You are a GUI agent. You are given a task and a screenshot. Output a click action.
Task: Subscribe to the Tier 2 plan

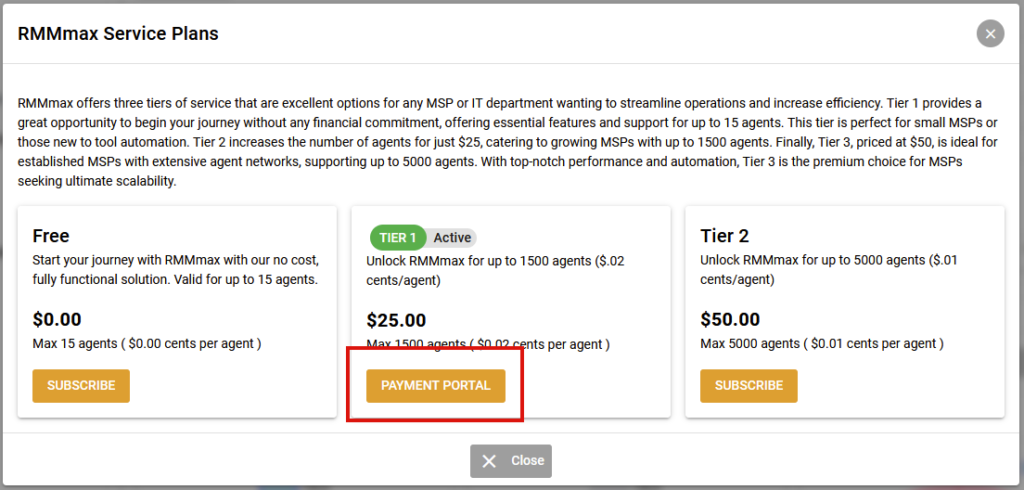click(748, 386)
